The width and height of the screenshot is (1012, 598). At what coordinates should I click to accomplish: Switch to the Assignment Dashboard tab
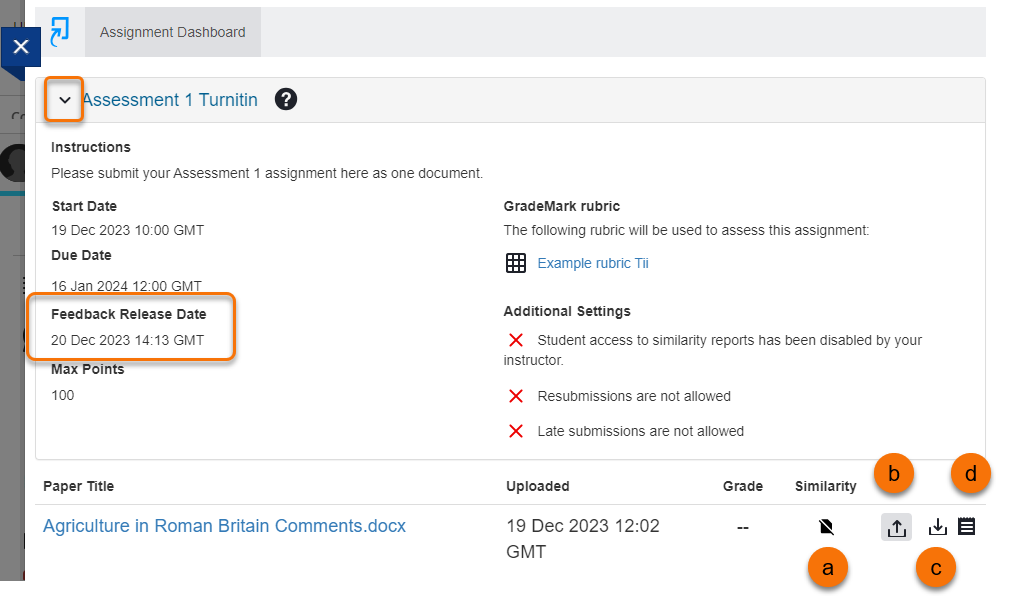tap(172, 32)
